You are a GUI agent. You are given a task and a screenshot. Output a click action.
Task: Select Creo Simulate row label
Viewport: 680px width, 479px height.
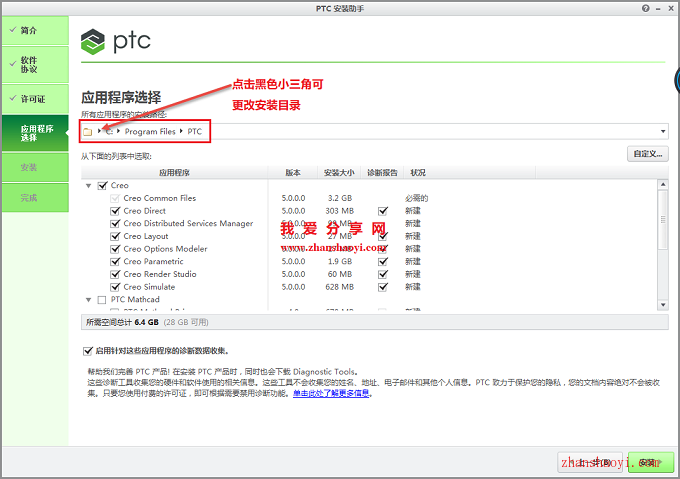coord(149,287)
